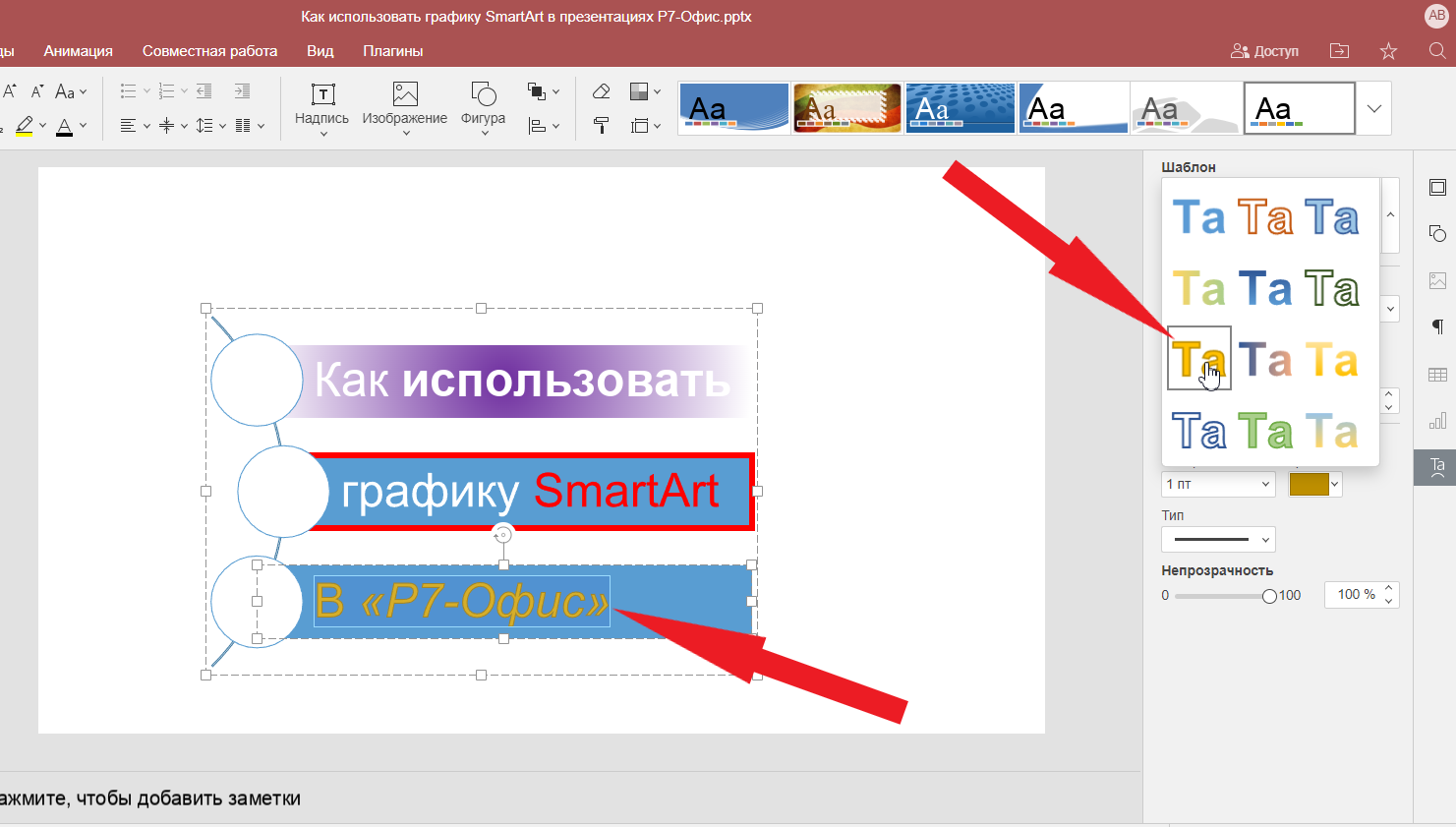Click the Доступ sharing button
Image resolution: width=1456 pixels, height=827 pixels.
(x=1264, y=51)
